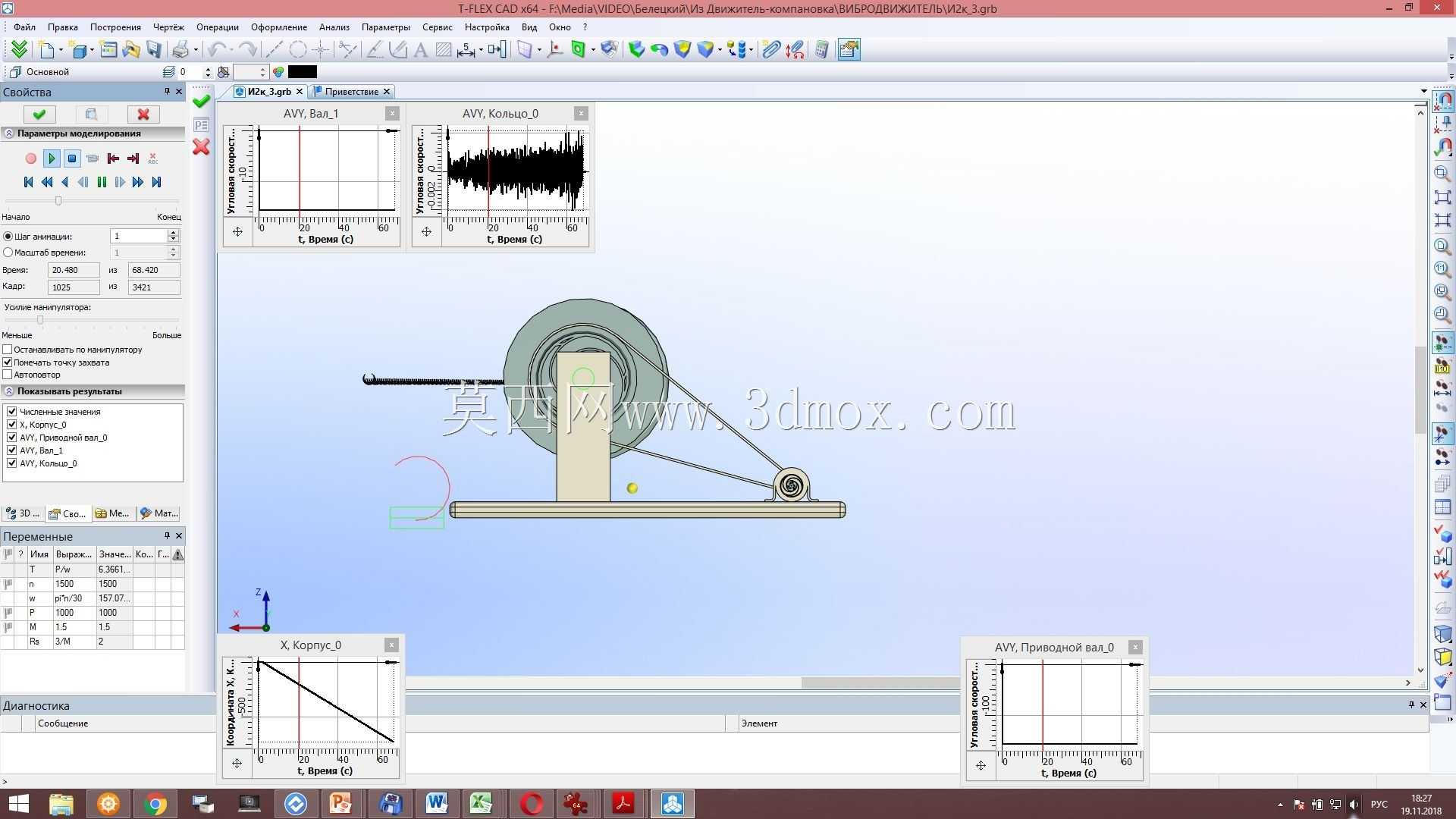Click the fast forward playback icon
Image resolution: width=1456 pixels, height=819 pixels.
click(x=138, y=182)
